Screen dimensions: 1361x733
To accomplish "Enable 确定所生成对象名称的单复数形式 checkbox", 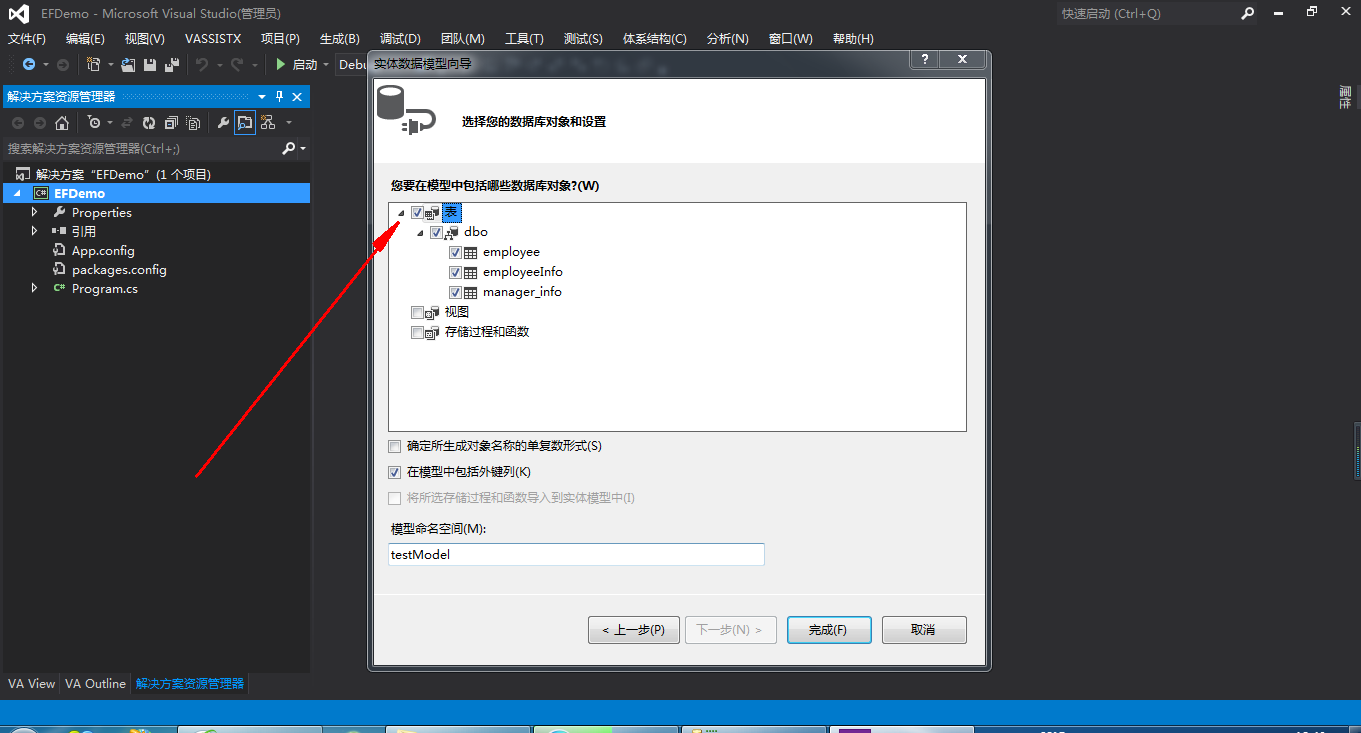I will click(394, 446).
